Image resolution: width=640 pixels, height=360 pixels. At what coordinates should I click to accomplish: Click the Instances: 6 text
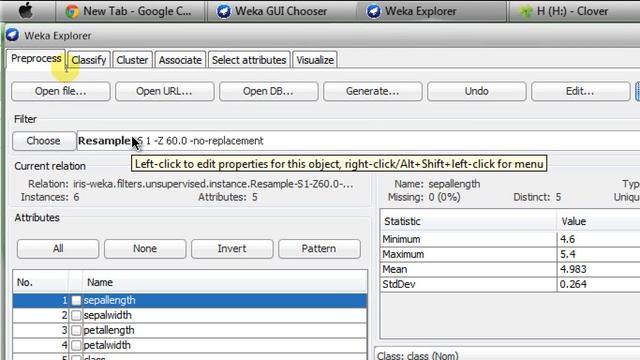tap(50, 197)
